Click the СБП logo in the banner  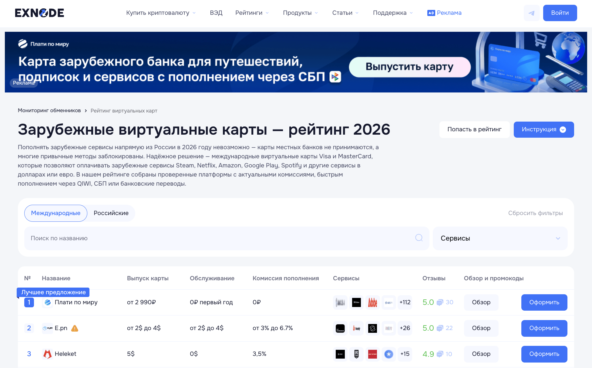[335, 77]
